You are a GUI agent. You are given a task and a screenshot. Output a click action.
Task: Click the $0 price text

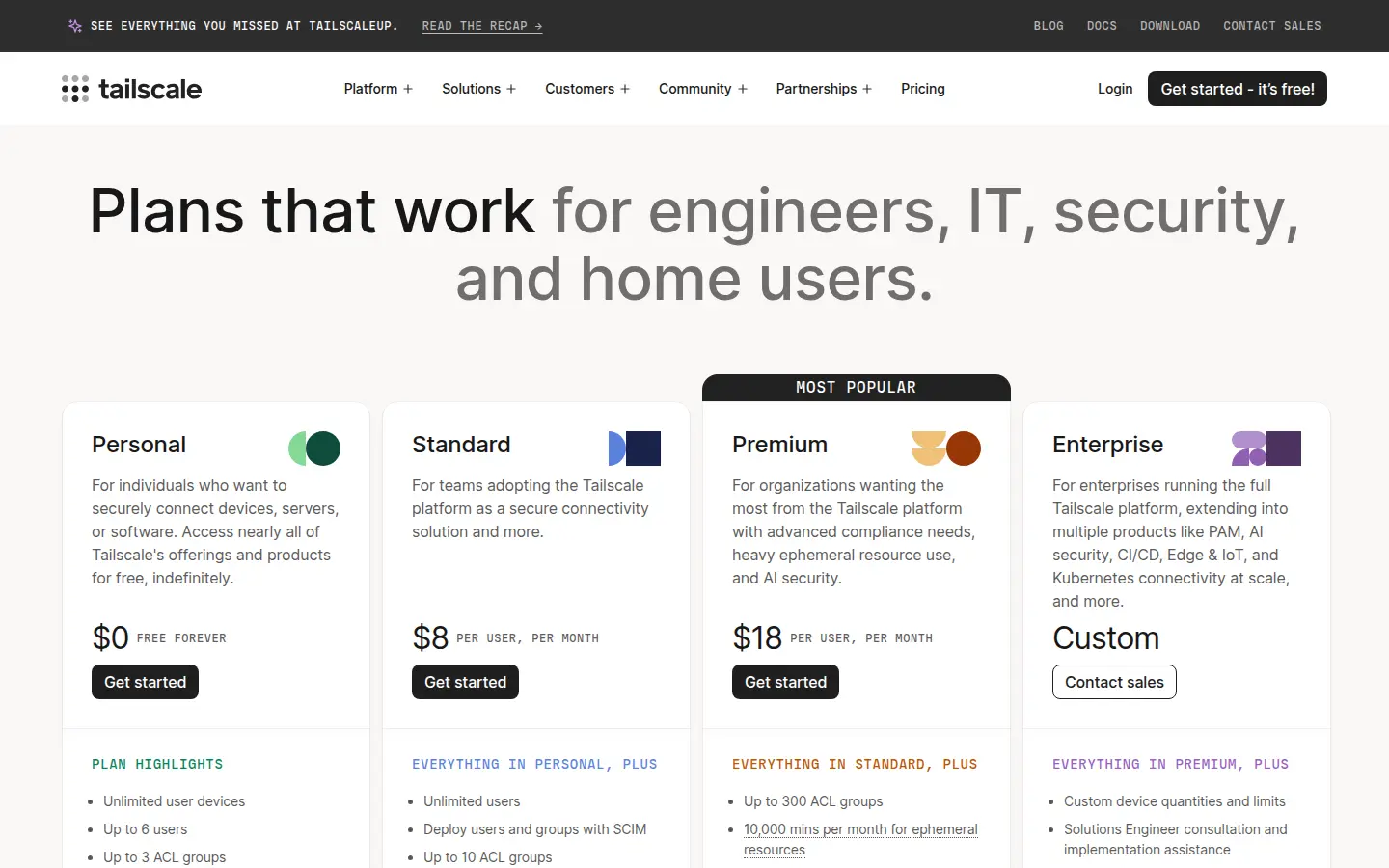pyautogui.click(x=110, y=638)
